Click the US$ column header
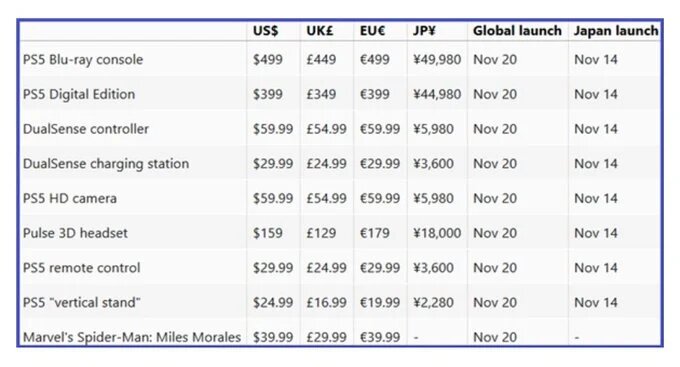This screenshot has width=680, height=367. coord(265,31)
